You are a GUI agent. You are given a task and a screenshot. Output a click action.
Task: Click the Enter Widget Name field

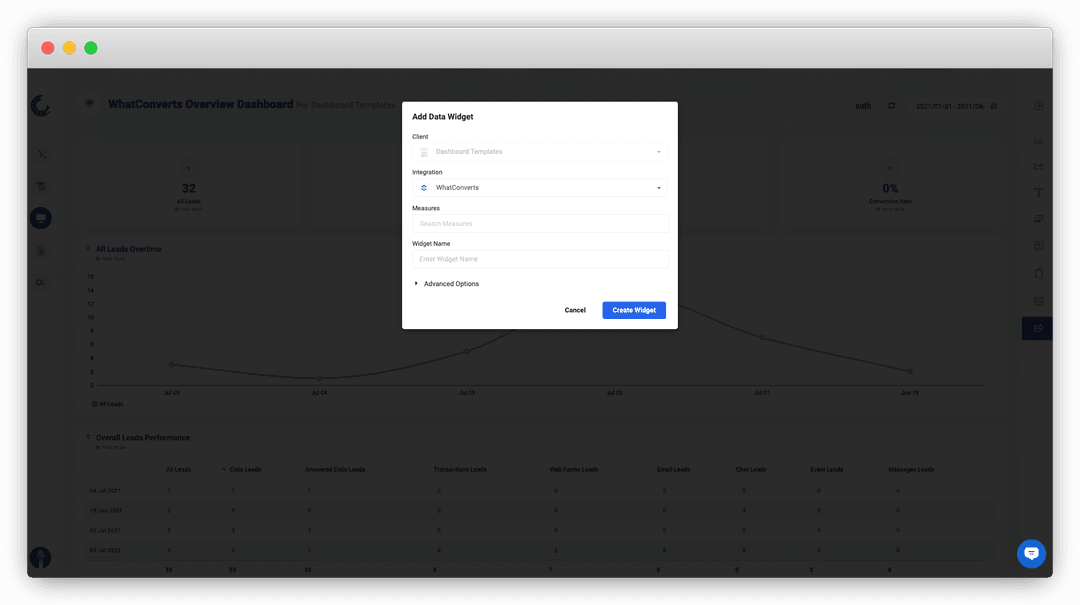pos(539,259)
